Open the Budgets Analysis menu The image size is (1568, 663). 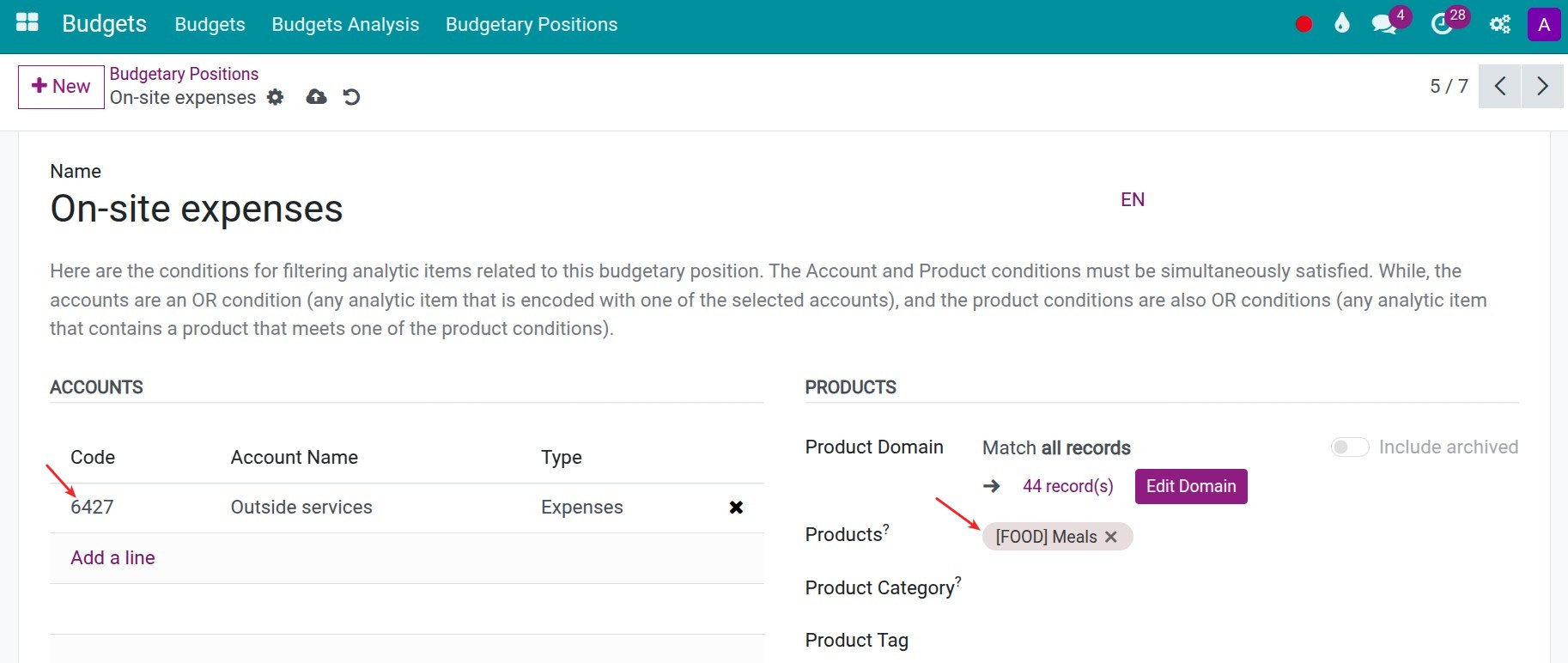(x=345, y=24)
